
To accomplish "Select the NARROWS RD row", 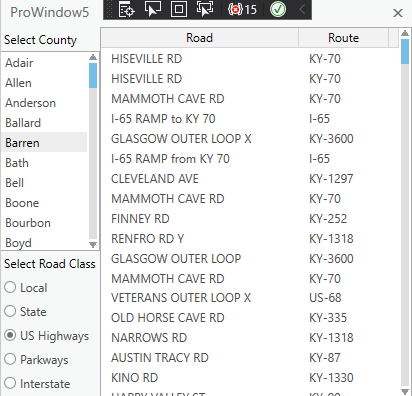I will 250,338.
